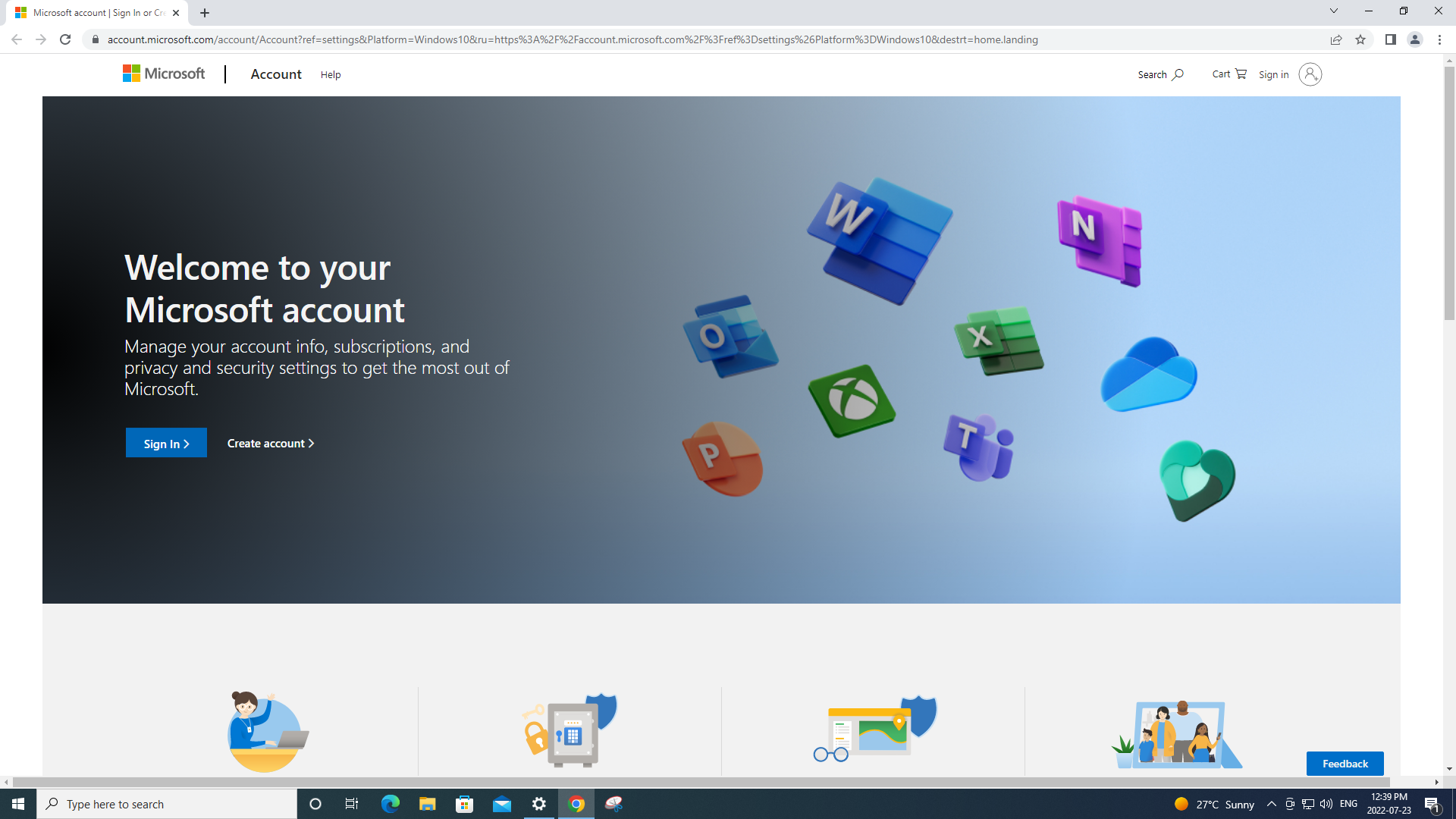
Task: Open a new browser tab
Action: pyautogui.click(x=205, y=13)
